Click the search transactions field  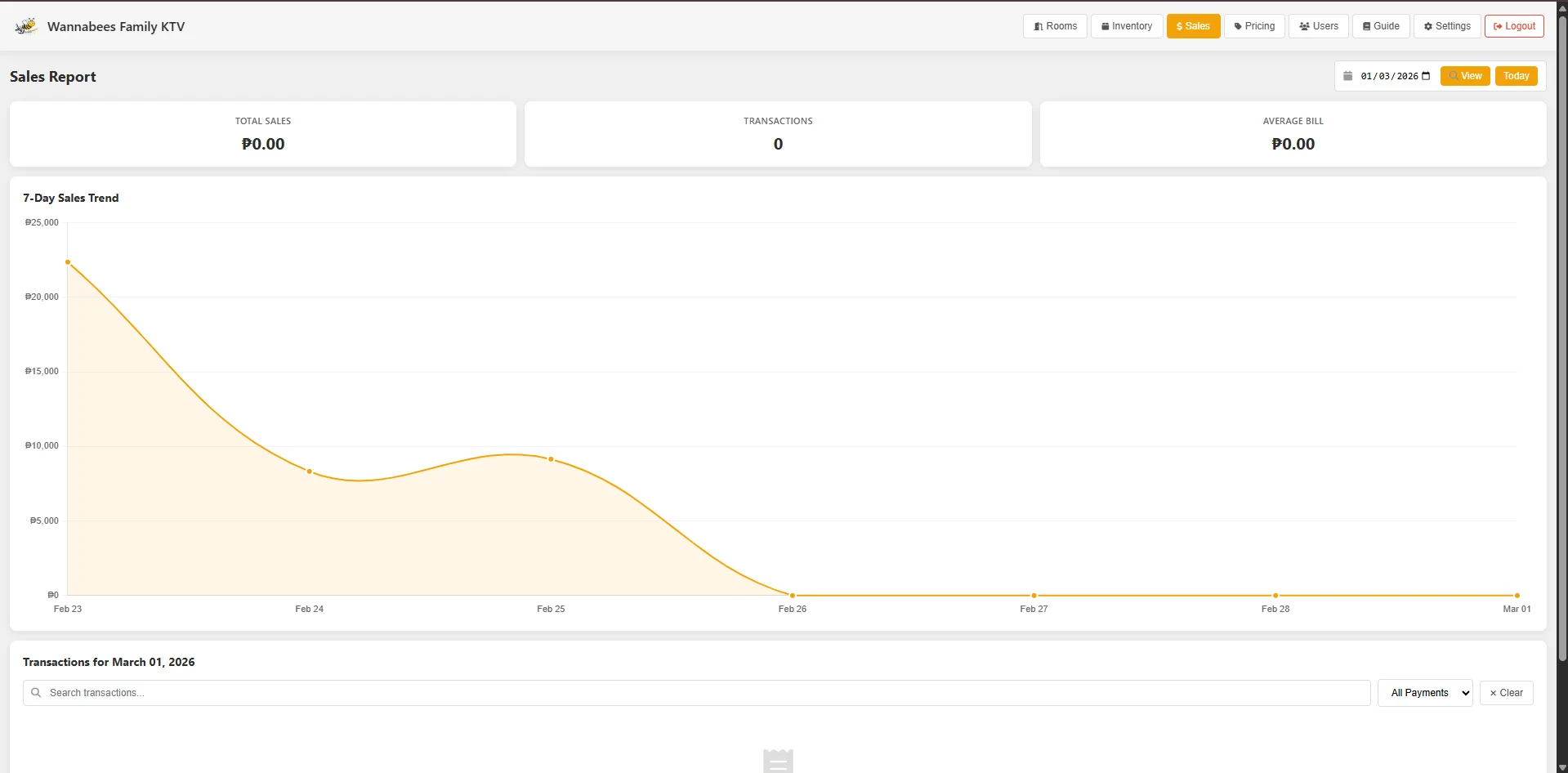pyautogui.click(x=696, y=693)
